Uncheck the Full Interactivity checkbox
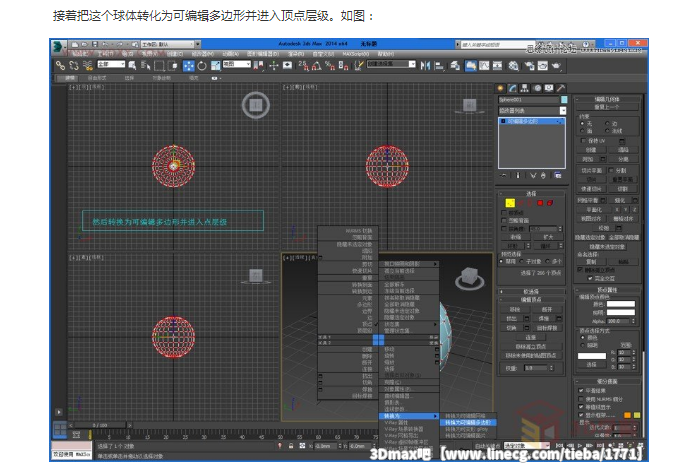This screenshot has height=473, width=682. [x=590, y=278]
